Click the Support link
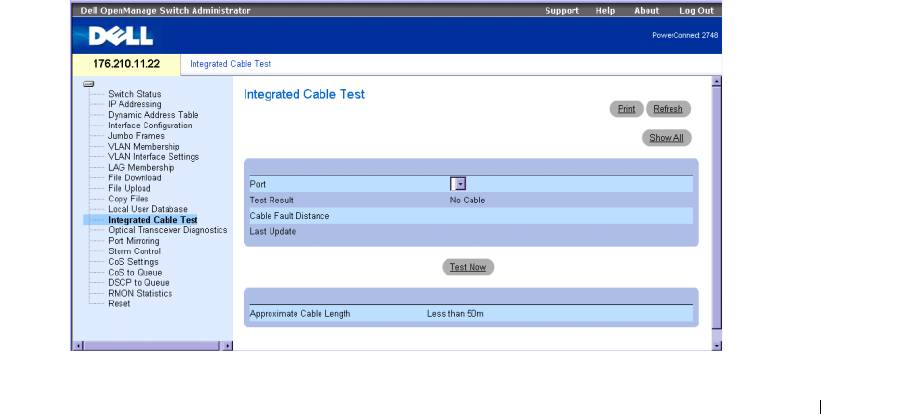This screenshot has height=414, width=900. [562, 10]
